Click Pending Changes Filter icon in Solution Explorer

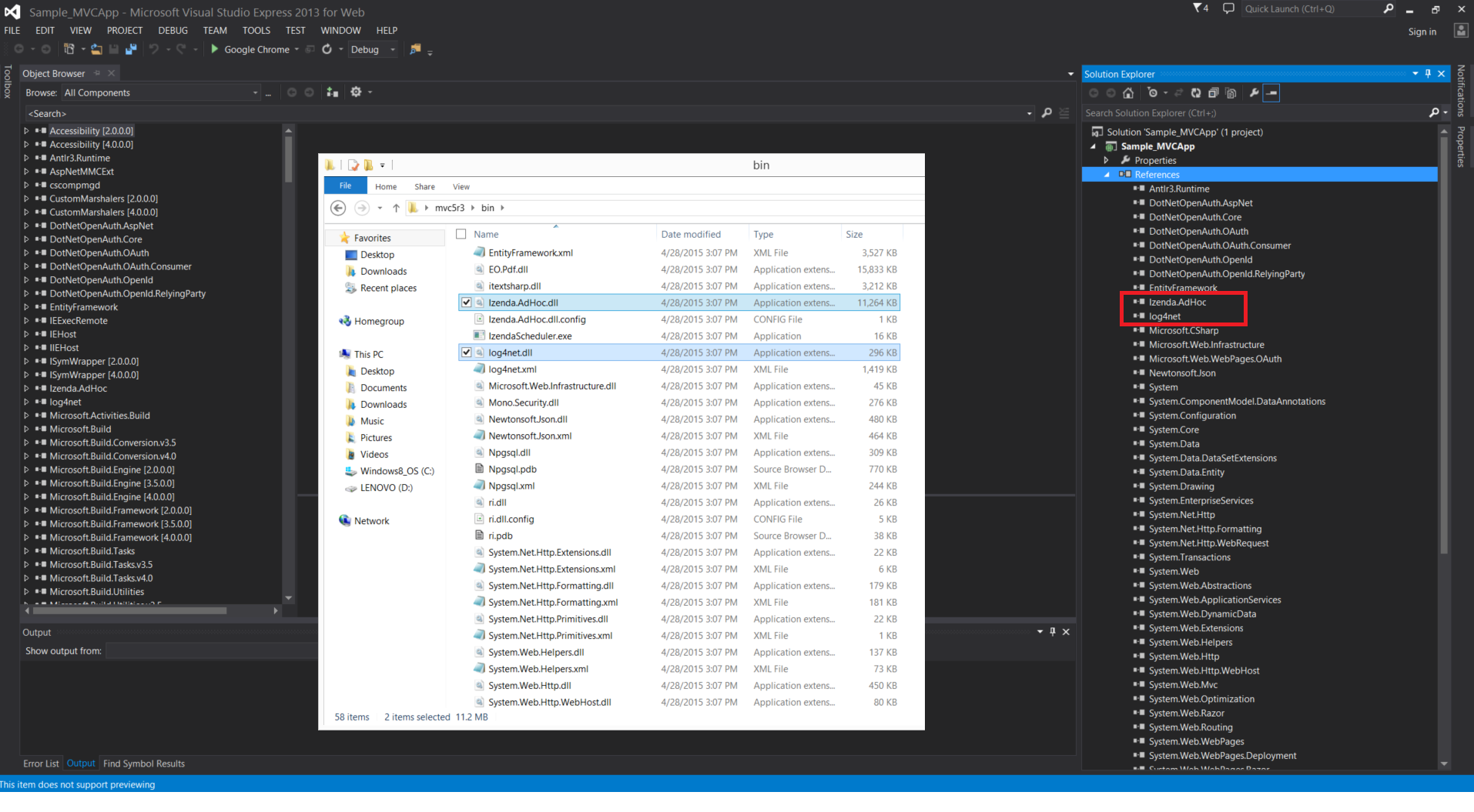click(1152, 93)
